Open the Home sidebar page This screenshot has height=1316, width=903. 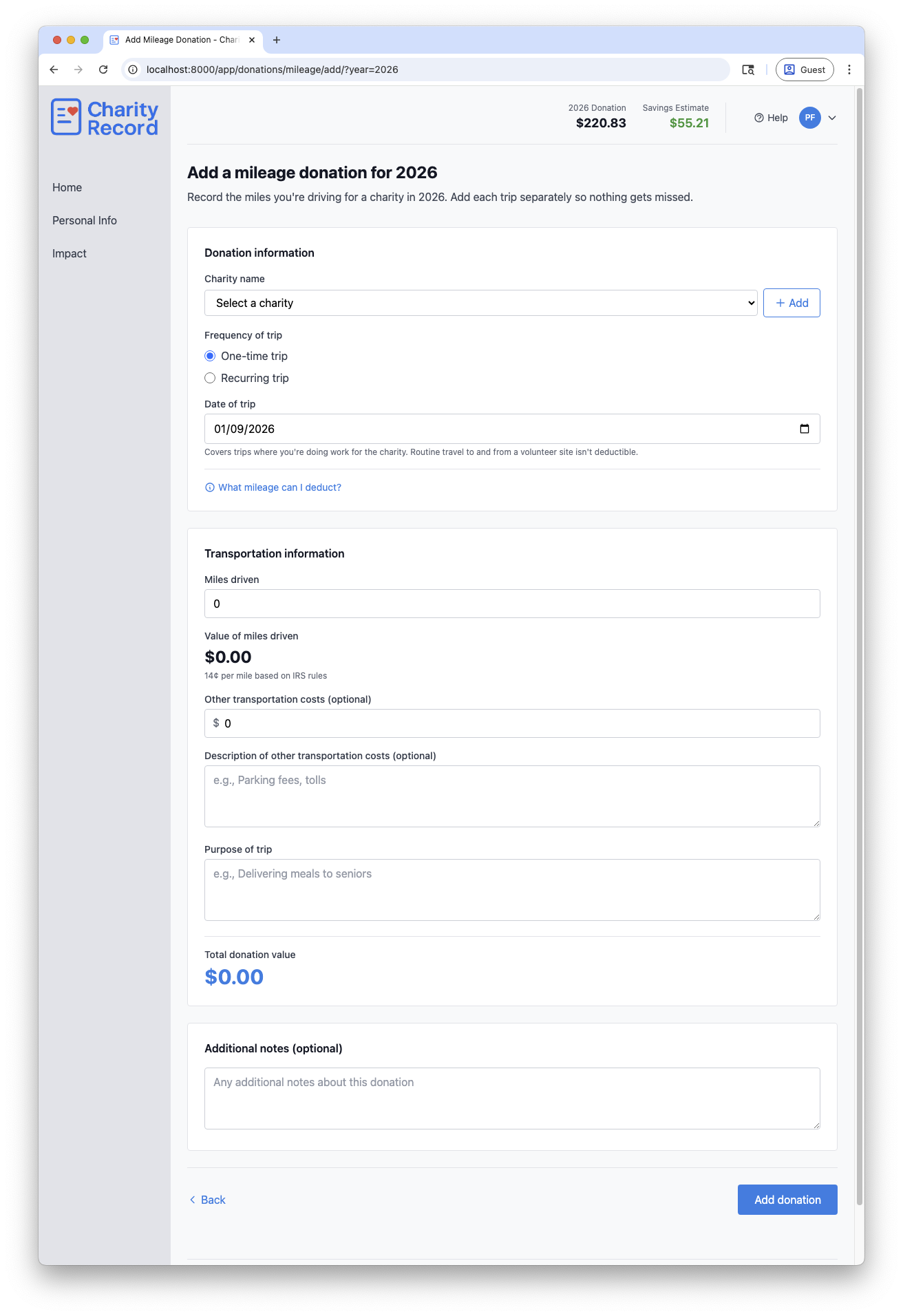(x=67, y=187)
